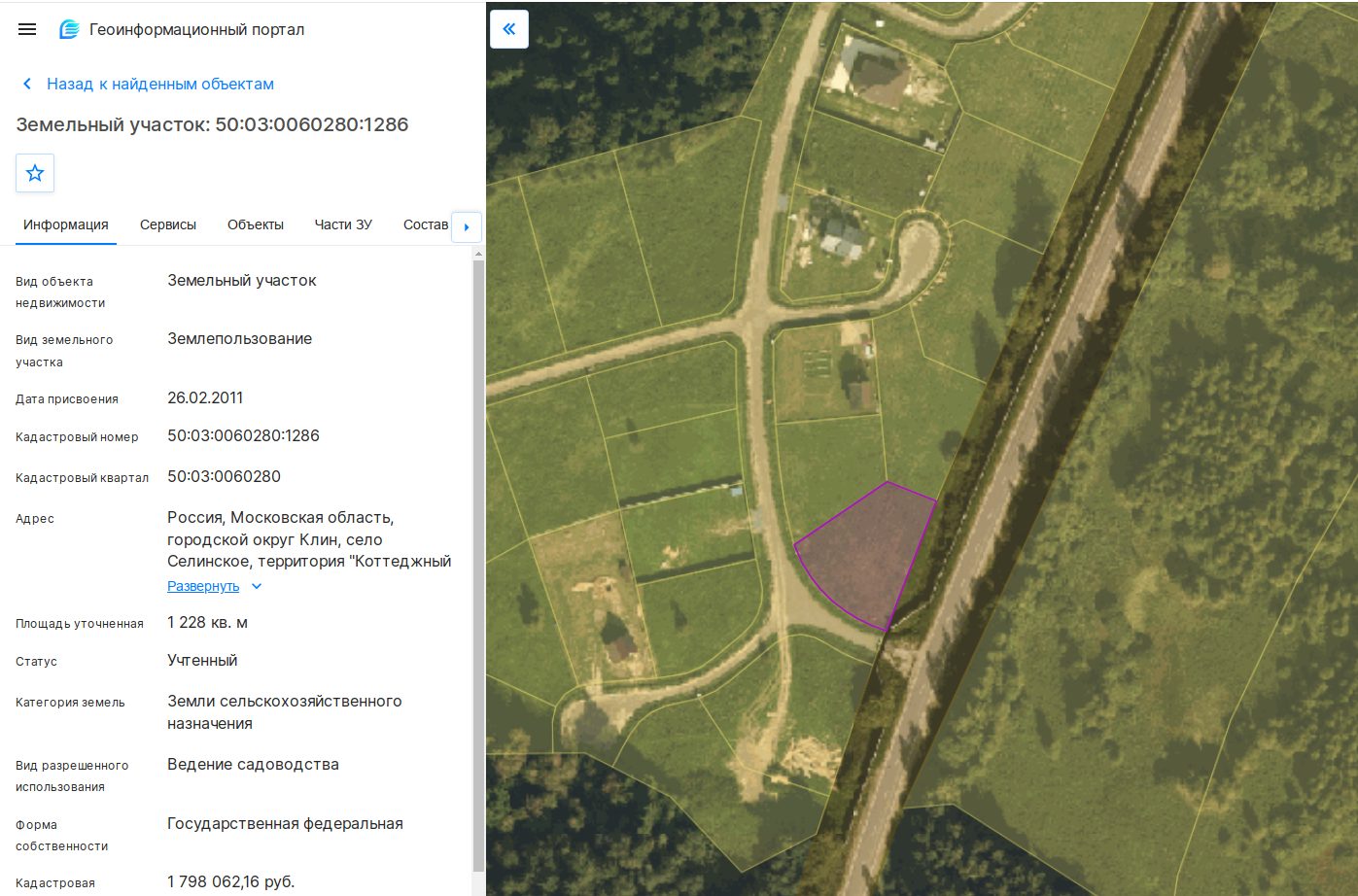
Task: Click the Геоинформационный портал title text
Action: (x=196, y=29)
